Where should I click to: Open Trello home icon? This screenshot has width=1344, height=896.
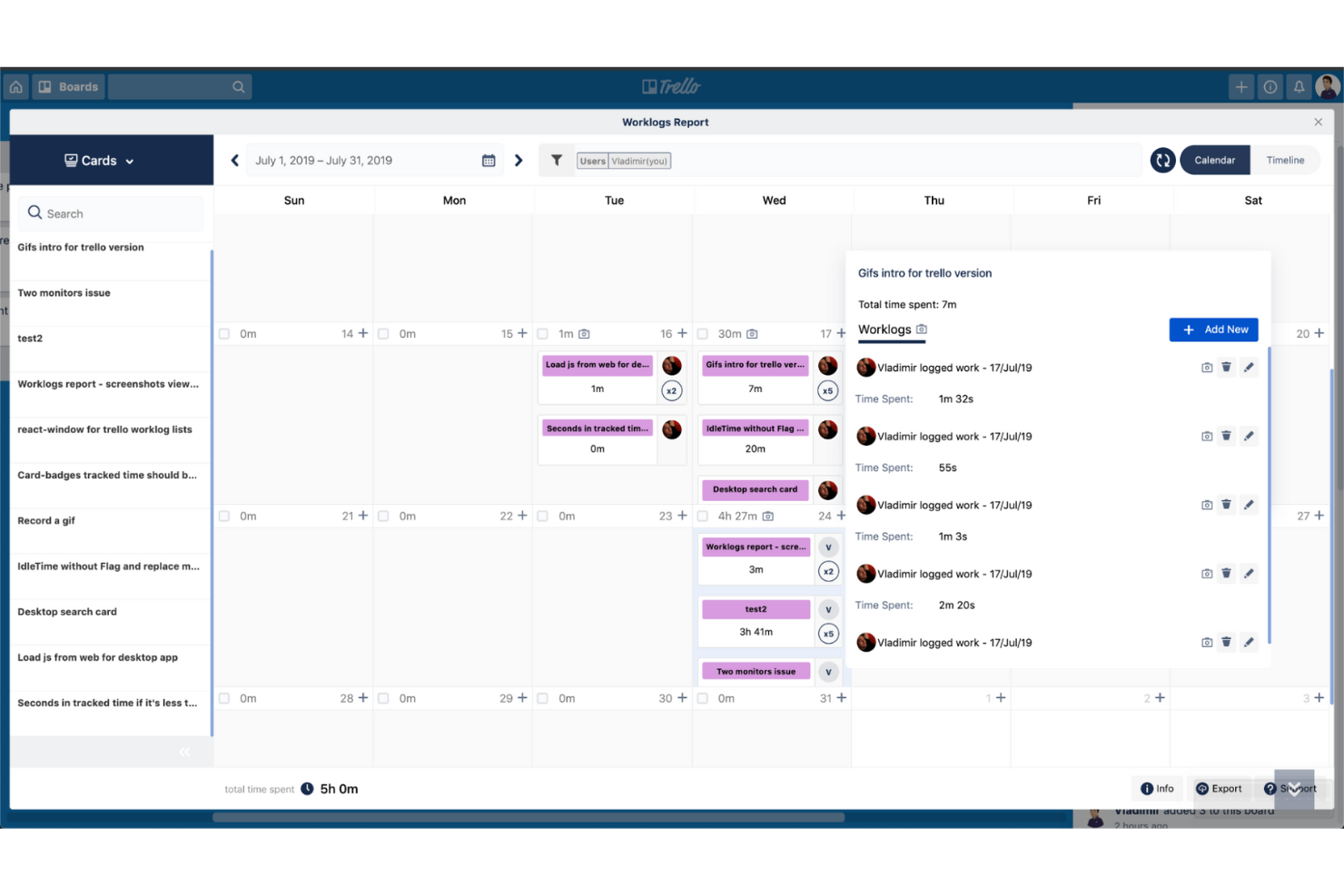[16, 87]
